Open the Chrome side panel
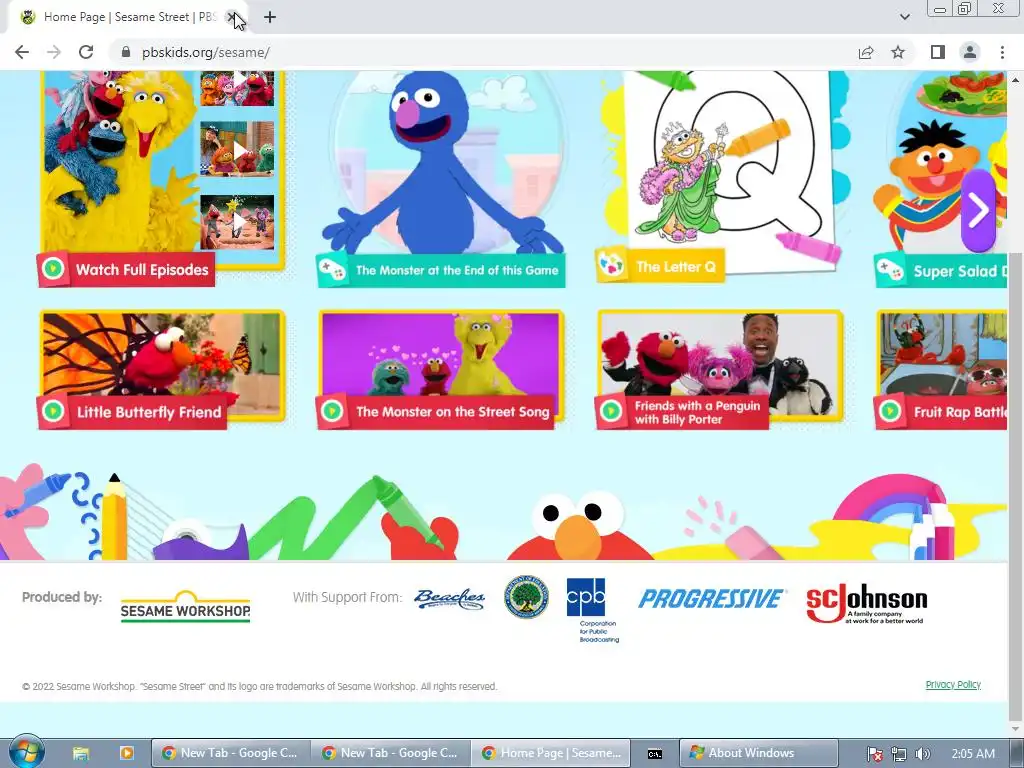The height and width of the screenshot is (768, 1024). tap(938, 52)
